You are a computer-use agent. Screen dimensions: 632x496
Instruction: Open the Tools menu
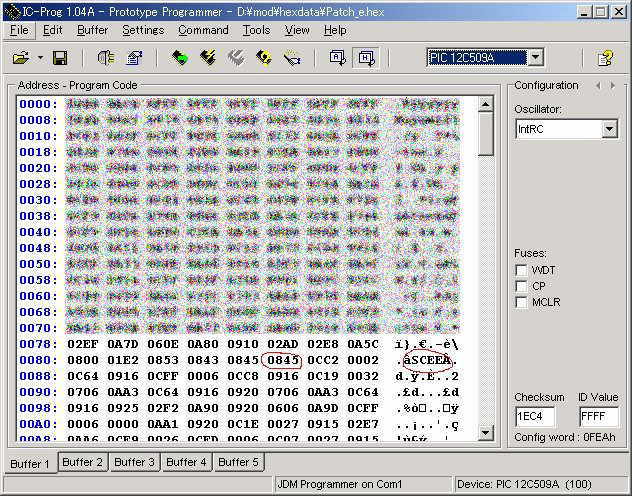[x=256, y=30]
